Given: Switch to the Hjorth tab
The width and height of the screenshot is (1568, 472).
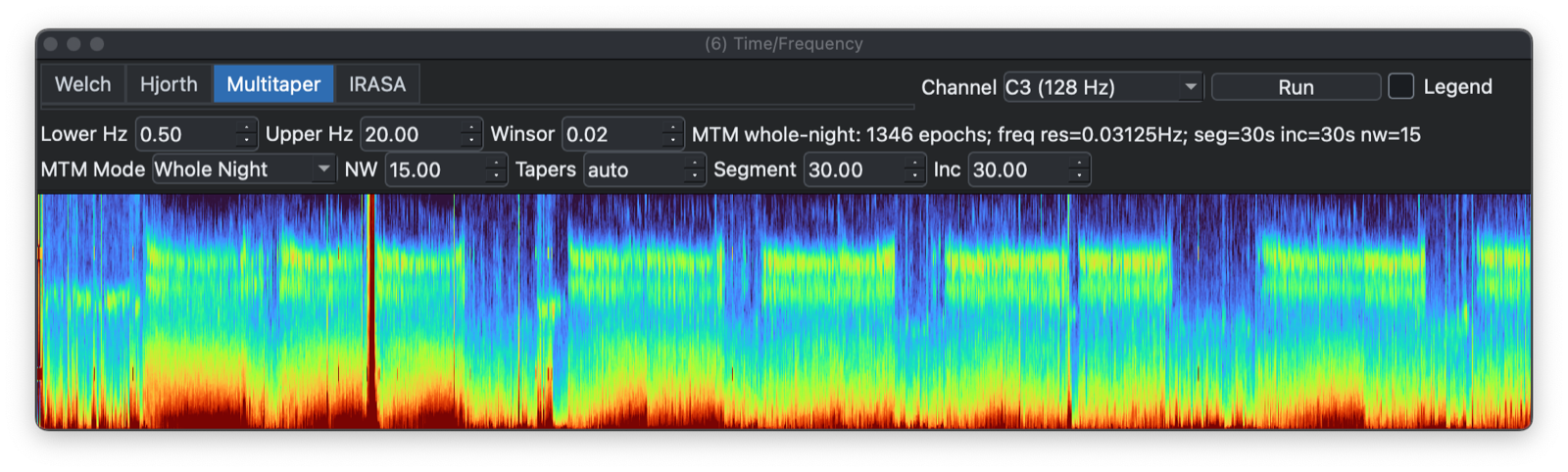Looking at the screenshot, I should [x=169, y=84].
